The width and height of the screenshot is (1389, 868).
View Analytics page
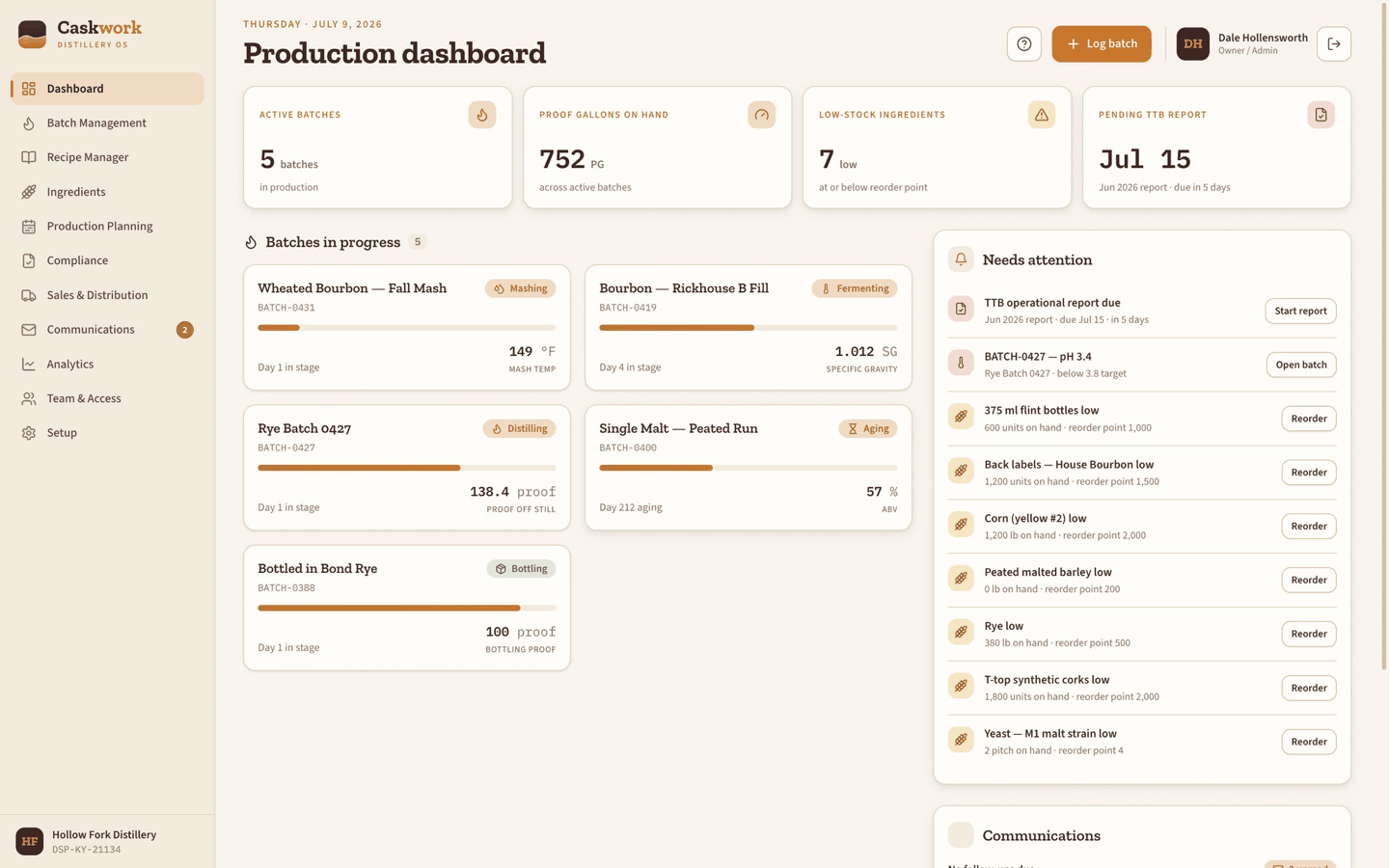[107, 364]
